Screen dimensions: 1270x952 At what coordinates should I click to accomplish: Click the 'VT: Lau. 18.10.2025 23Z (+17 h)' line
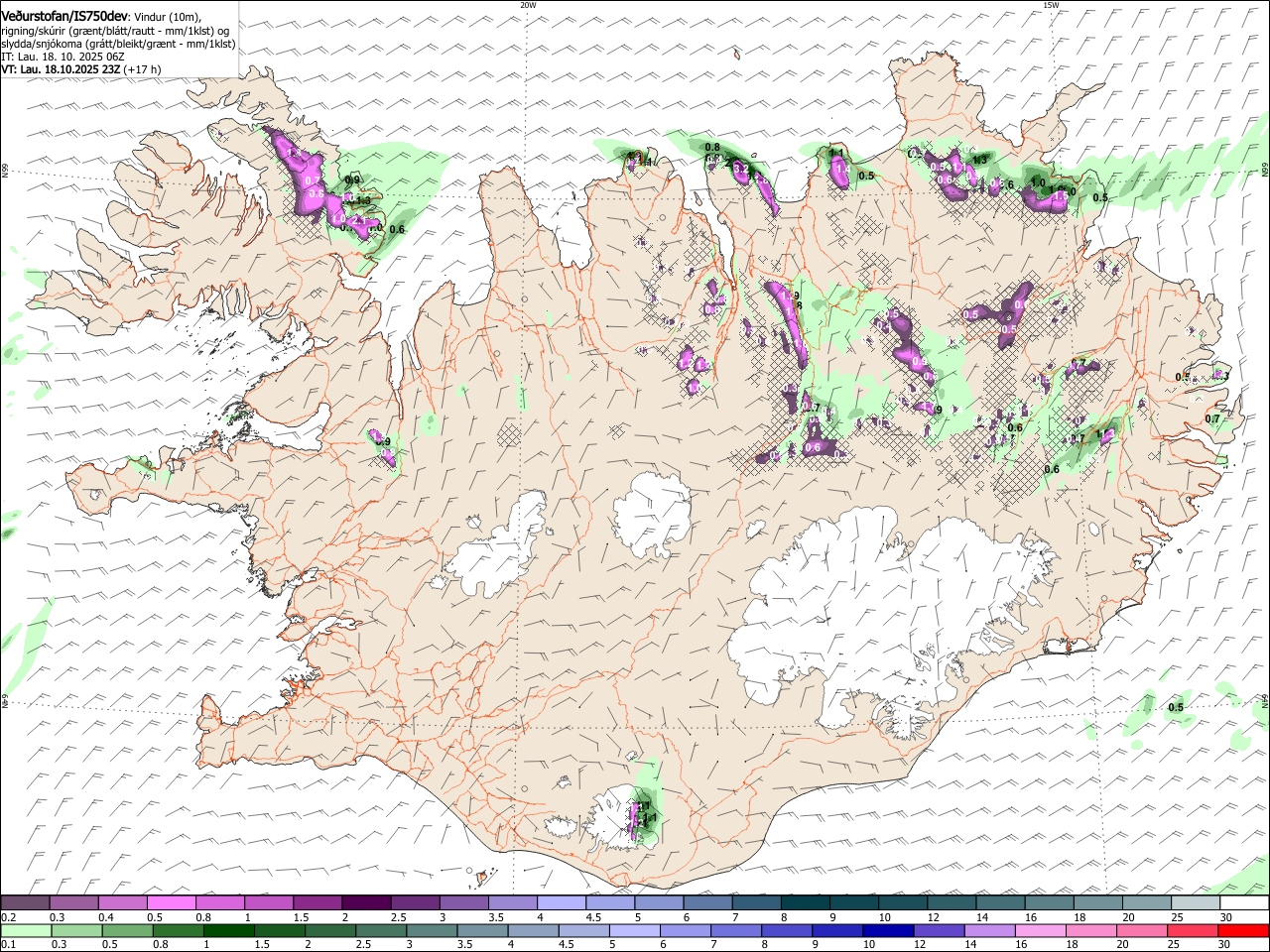click(x=81, y=69)
